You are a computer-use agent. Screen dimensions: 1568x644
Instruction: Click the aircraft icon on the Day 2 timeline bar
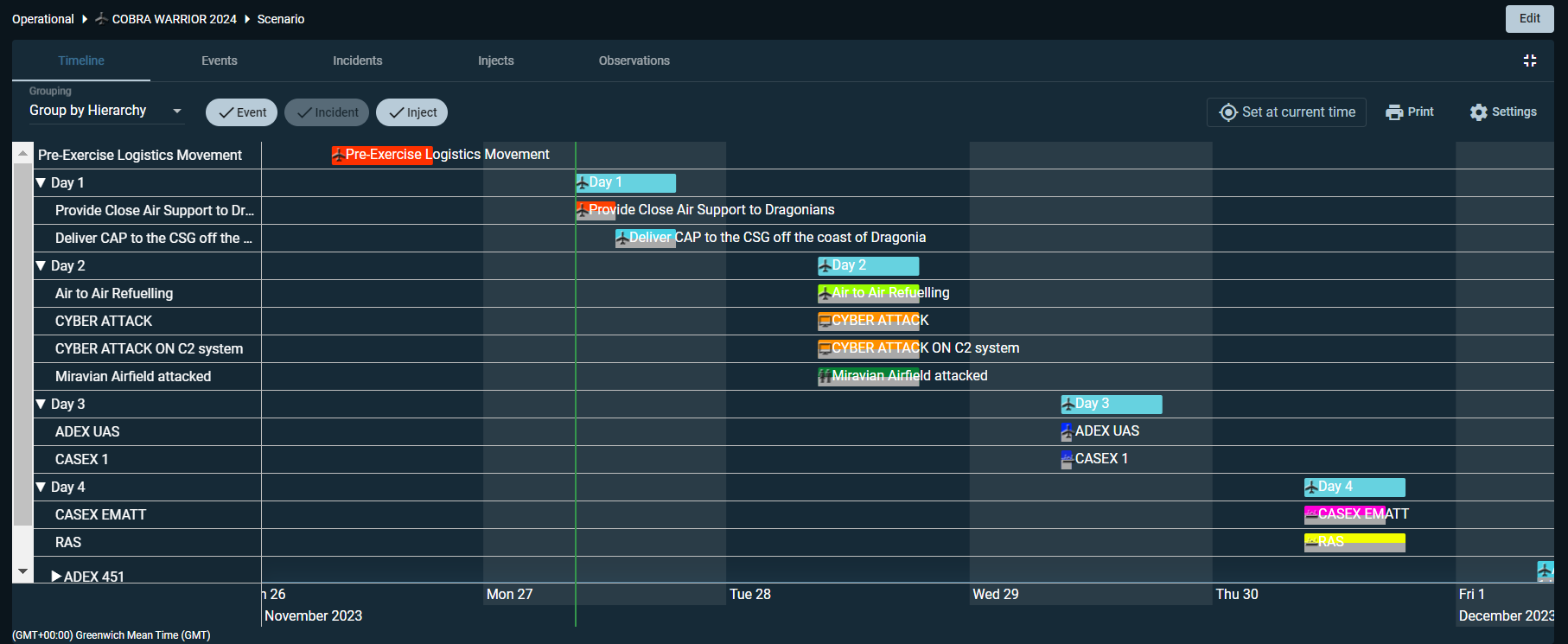825,266
